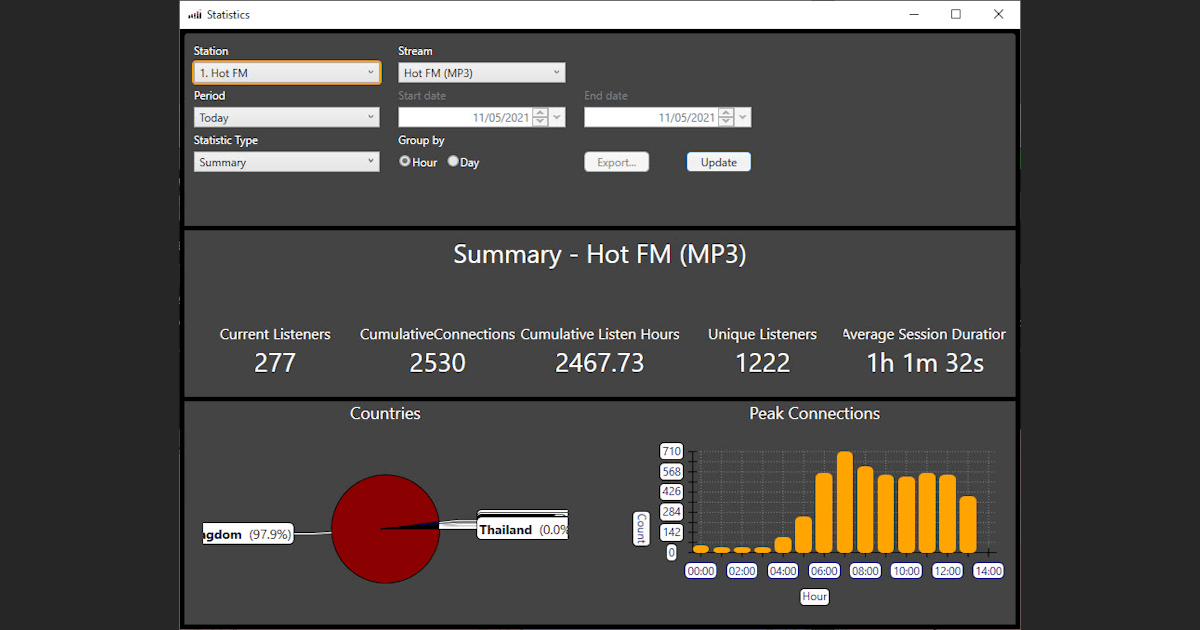1200x630 pixels.
Task: Click the tallest bar in Peak Connections
Action: point(845,500)
